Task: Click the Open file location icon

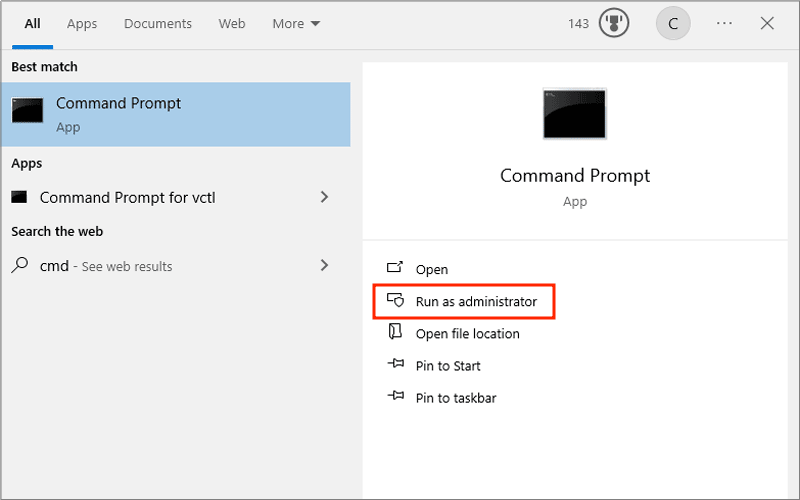Action: pos(395,332)
